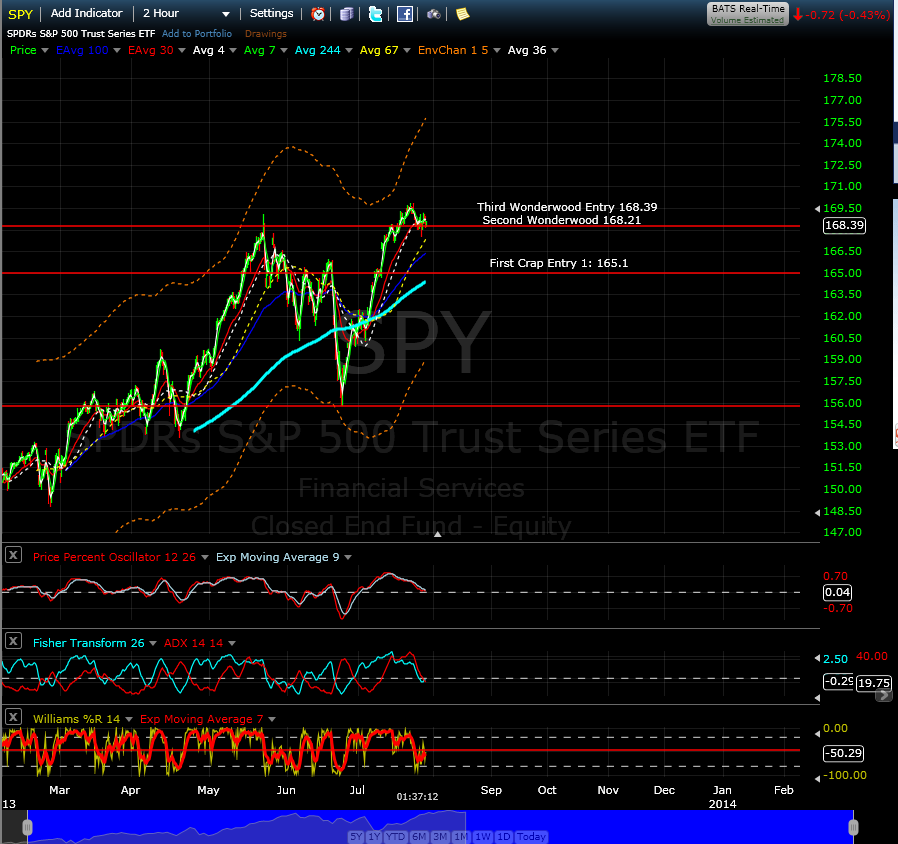Remove the Fisher Transform panel
This screenshot has width=898, height=844.
[13, 641]
